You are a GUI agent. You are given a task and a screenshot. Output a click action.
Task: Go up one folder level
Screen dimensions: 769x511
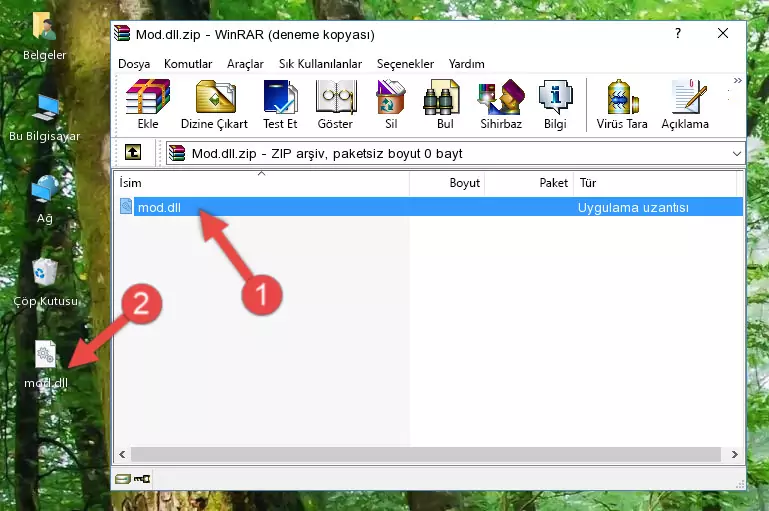point(133,153)
